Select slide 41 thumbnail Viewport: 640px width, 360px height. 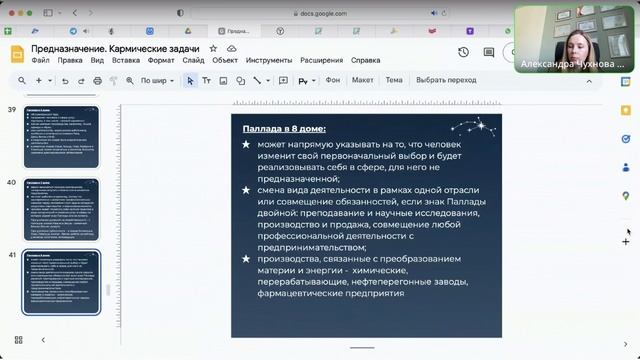click(61, 282)
